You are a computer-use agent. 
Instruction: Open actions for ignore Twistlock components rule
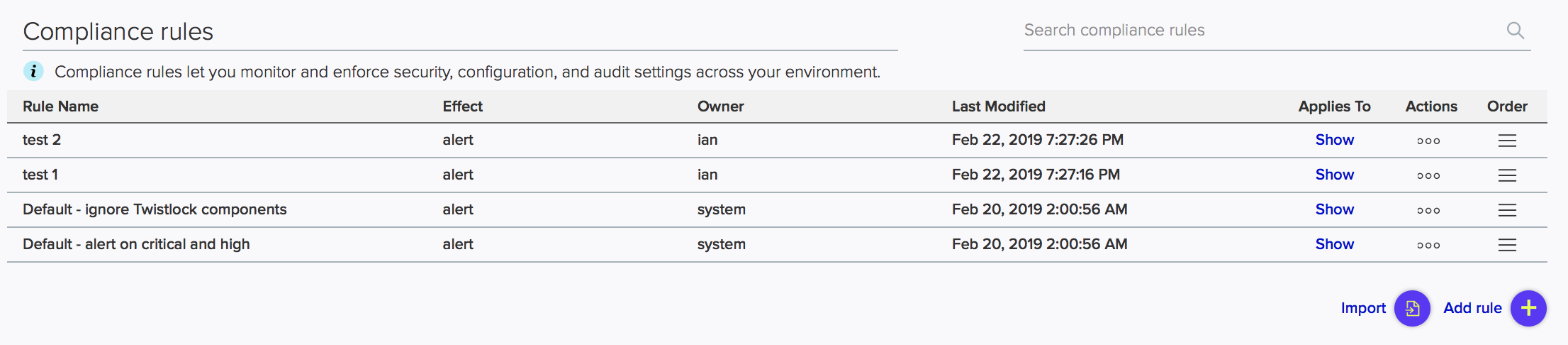pos(1428,210)
